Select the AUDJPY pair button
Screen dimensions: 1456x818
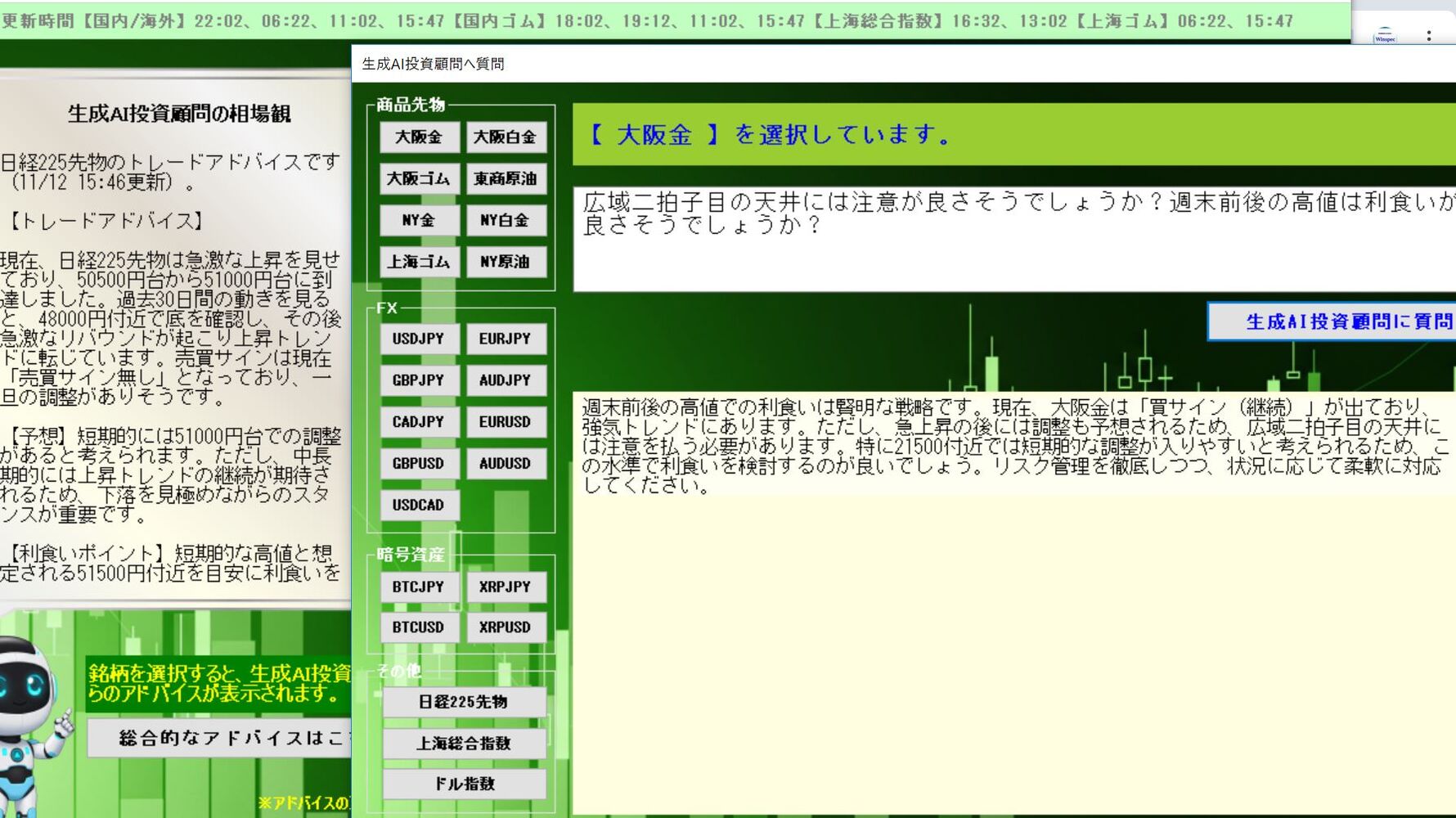506,380
